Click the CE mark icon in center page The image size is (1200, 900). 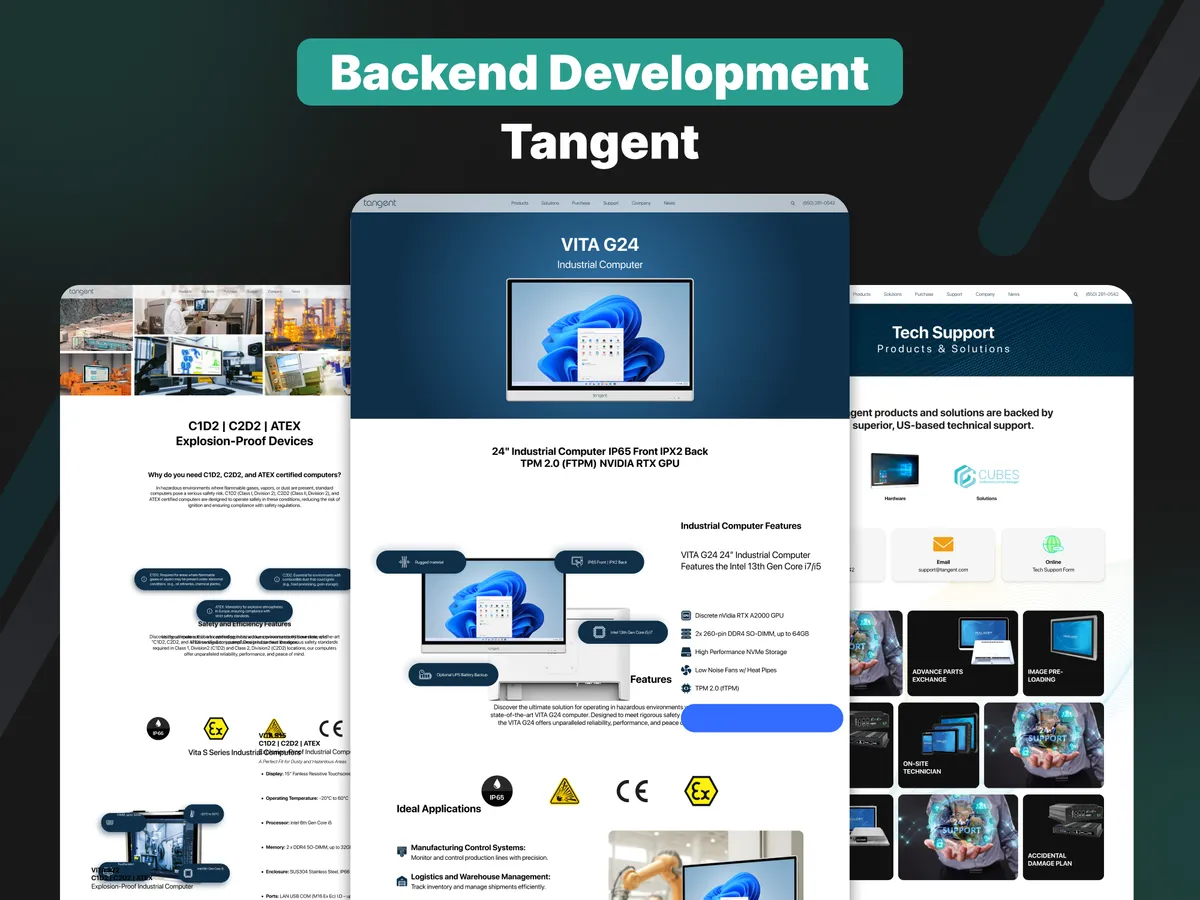point(632,792)
